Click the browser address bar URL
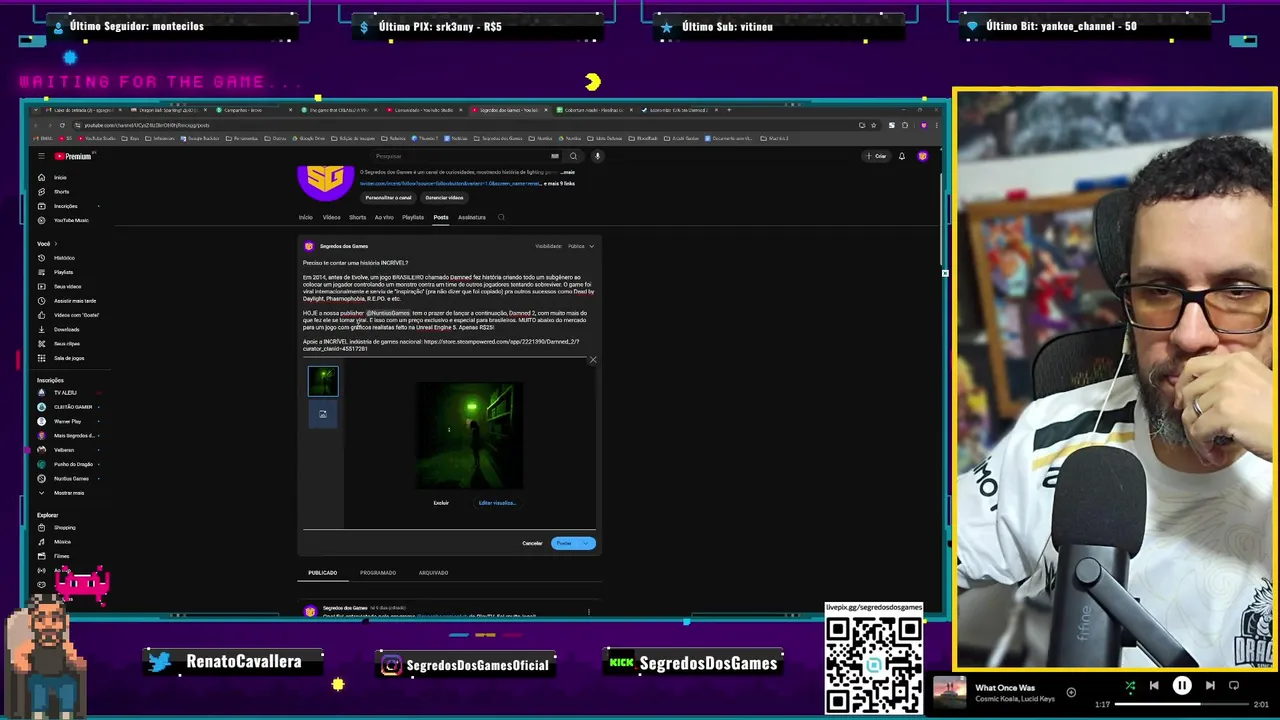The width and height of the screenshot is (1280, 720). point(146,125)
